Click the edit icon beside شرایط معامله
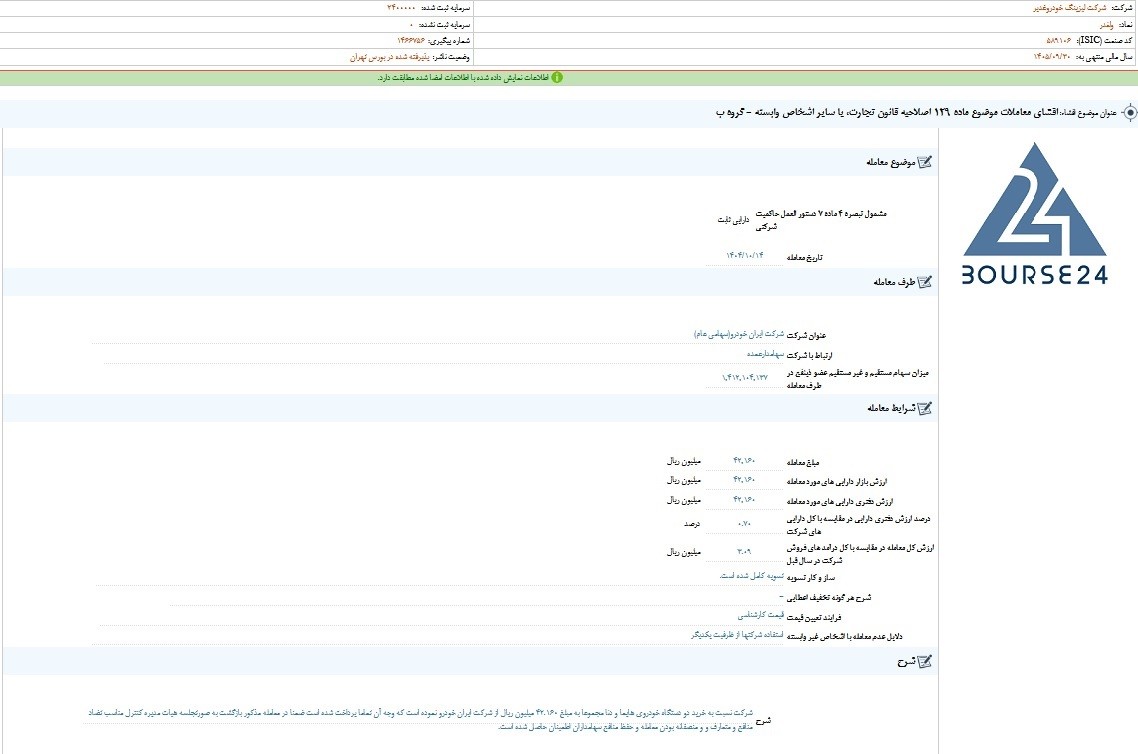 pos(925,409)
